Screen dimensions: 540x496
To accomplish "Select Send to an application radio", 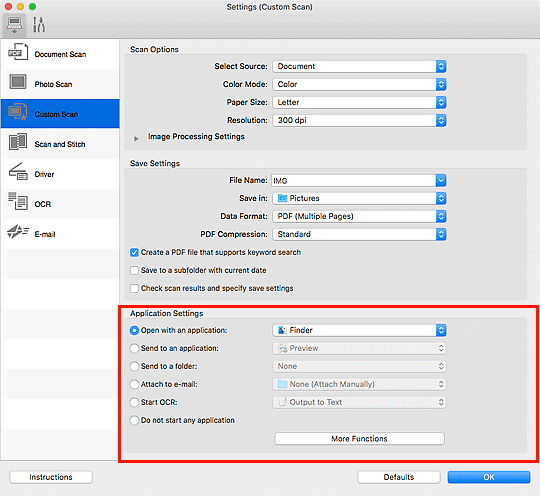I will click(x=134, y=348).
